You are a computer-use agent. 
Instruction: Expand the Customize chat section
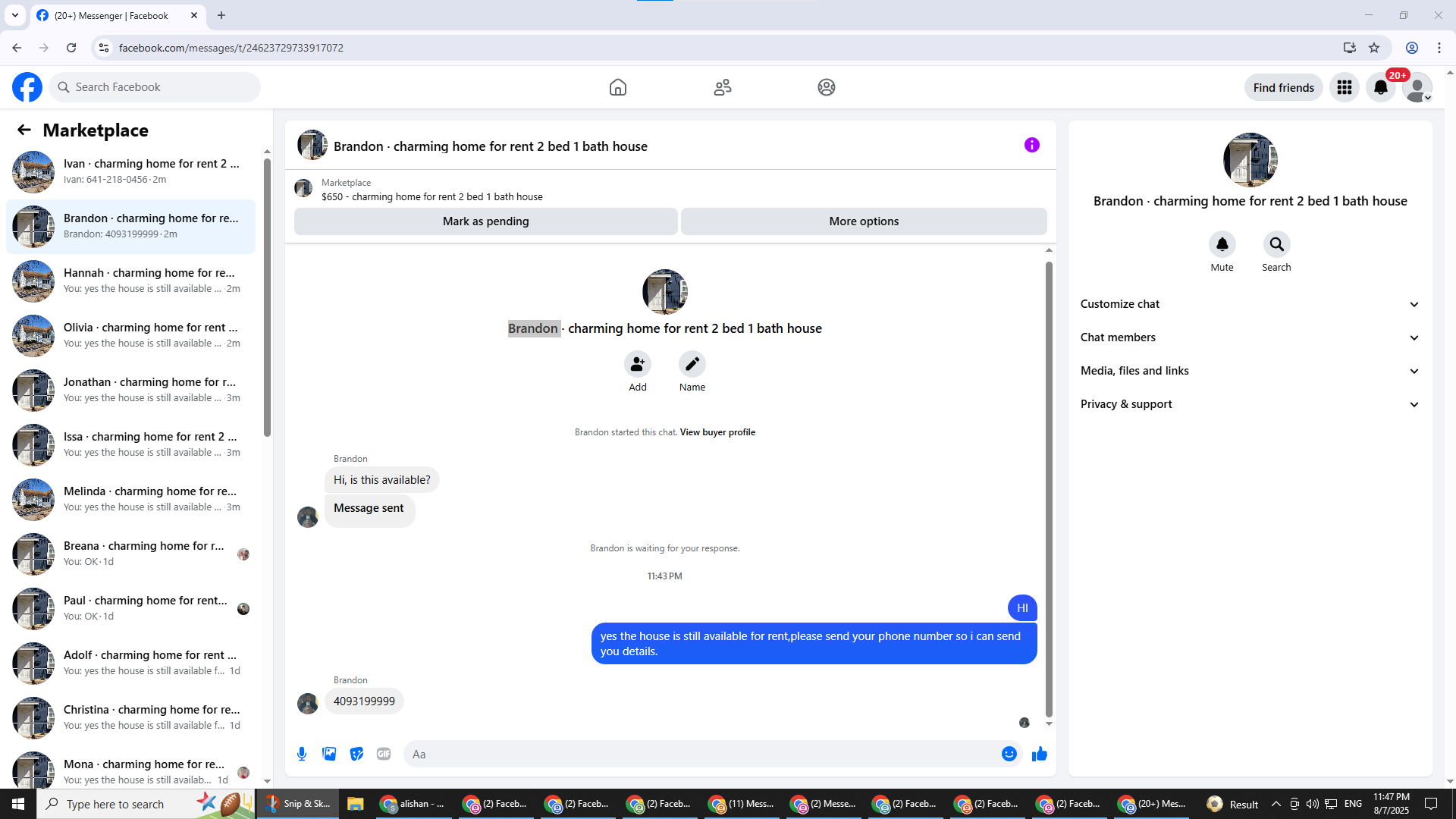1249,304
